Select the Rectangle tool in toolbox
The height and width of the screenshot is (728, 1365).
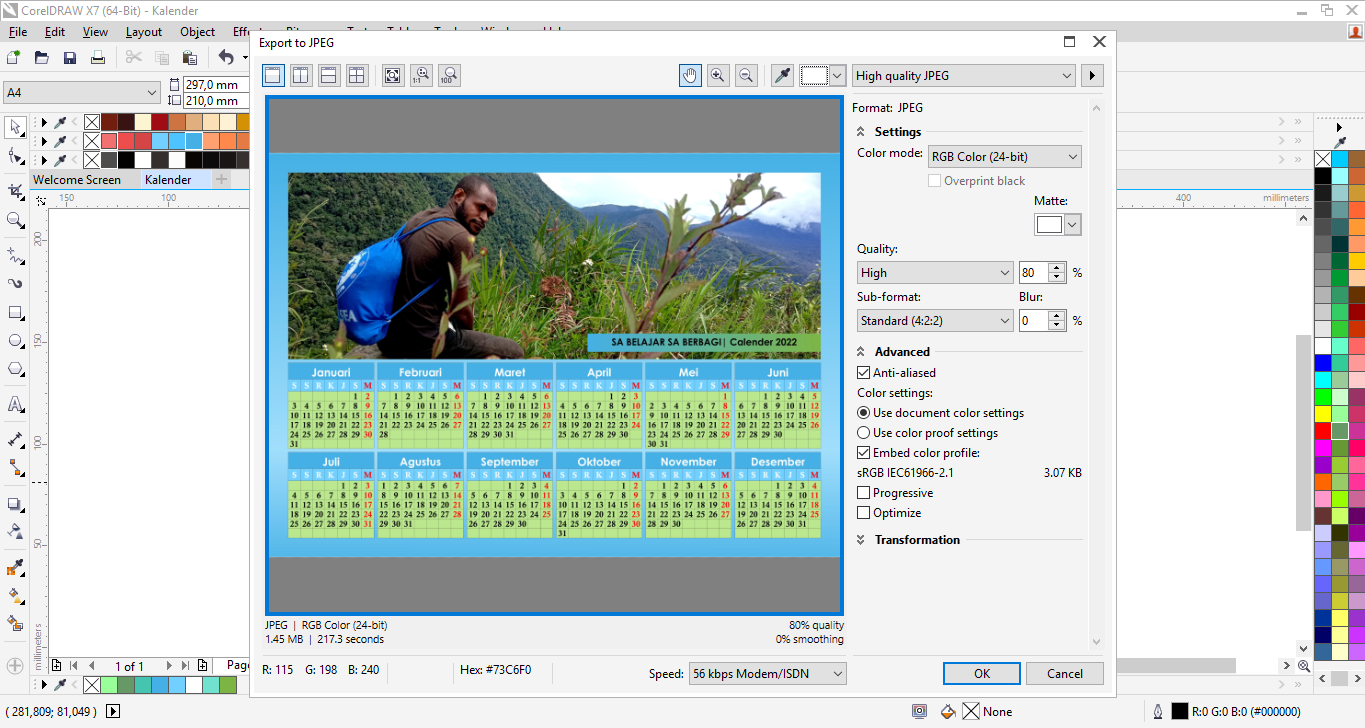15,313
